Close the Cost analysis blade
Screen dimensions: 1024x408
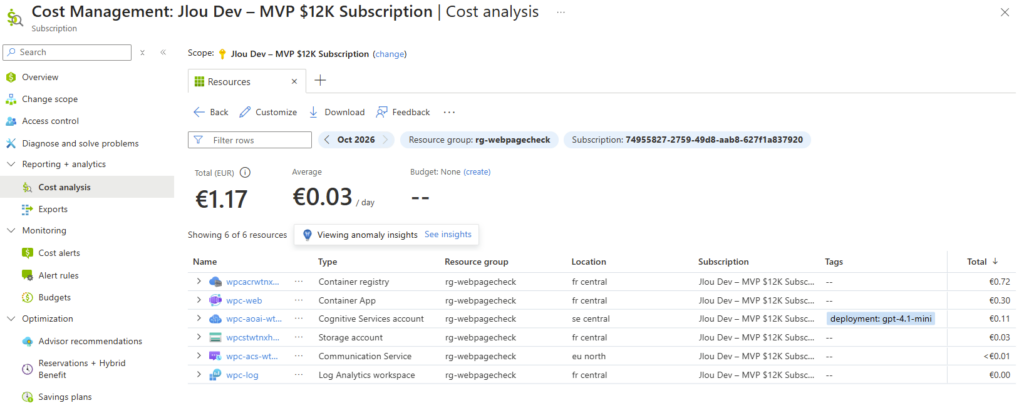tap(1004, 12)
